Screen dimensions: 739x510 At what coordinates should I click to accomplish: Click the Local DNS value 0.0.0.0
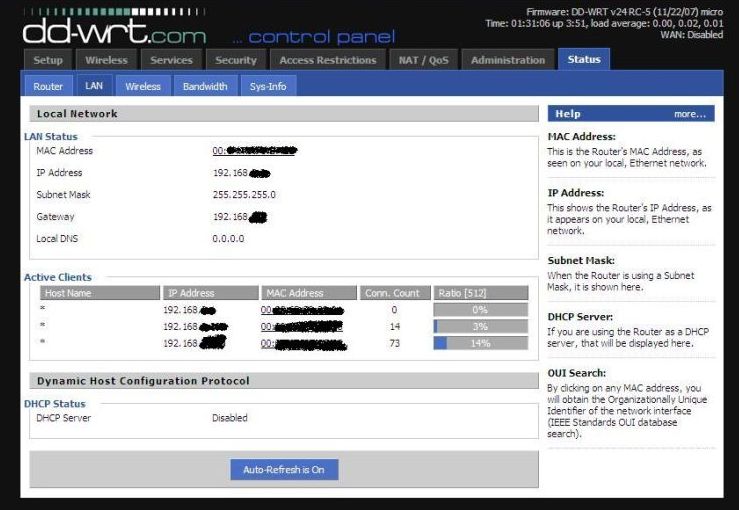[x=228, y=239]
